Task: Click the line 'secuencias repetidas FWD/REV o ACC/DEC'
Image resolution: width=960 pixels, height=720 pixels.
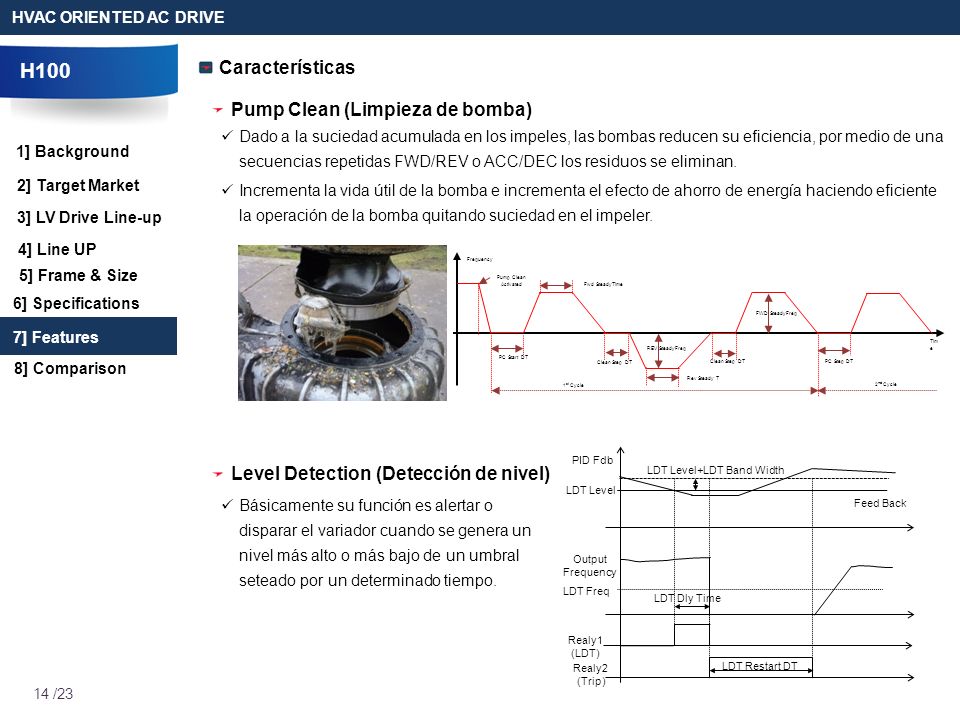Action: coord(487,162)
